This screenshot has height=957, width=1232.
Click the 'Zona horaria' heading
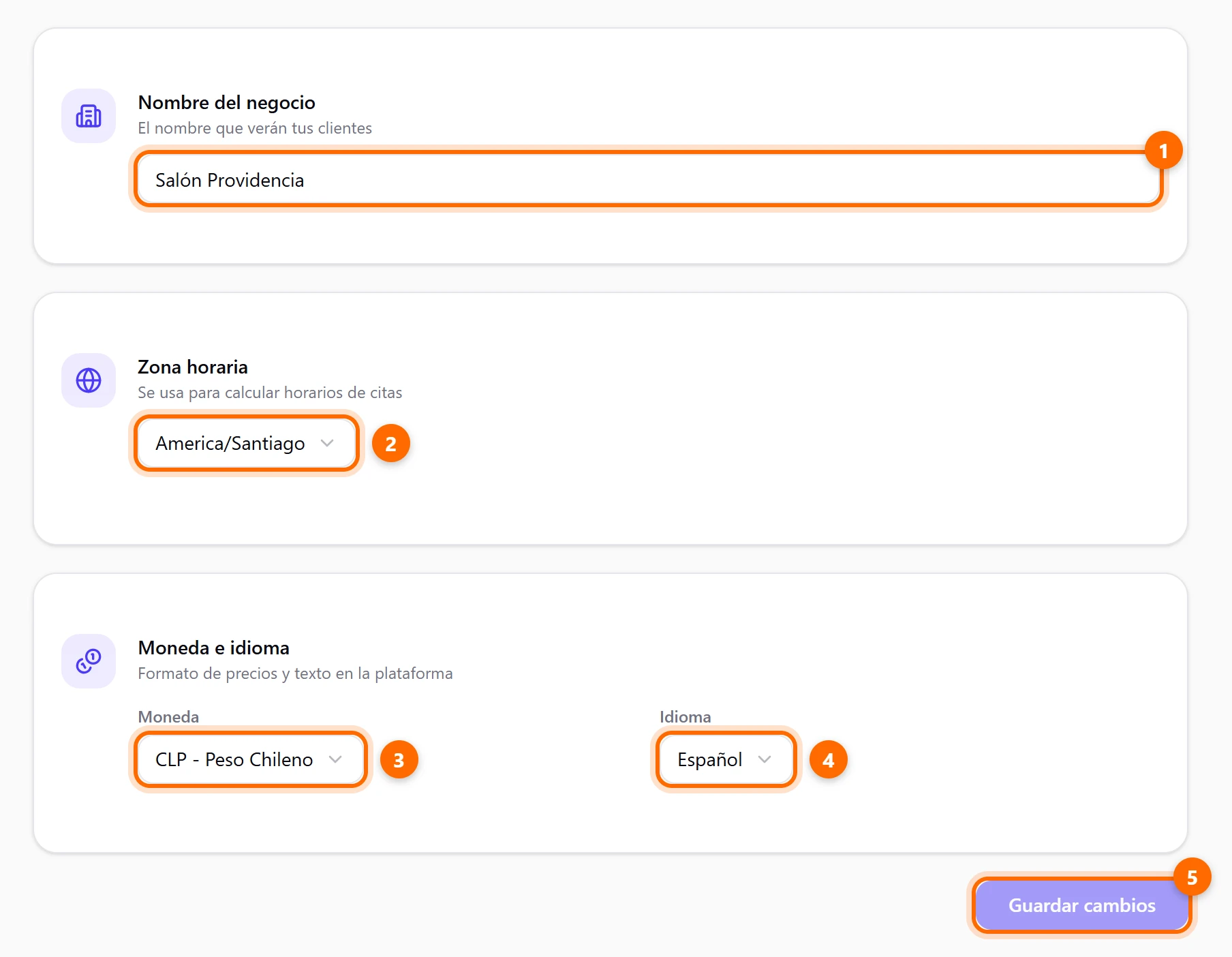coord(193,367)
